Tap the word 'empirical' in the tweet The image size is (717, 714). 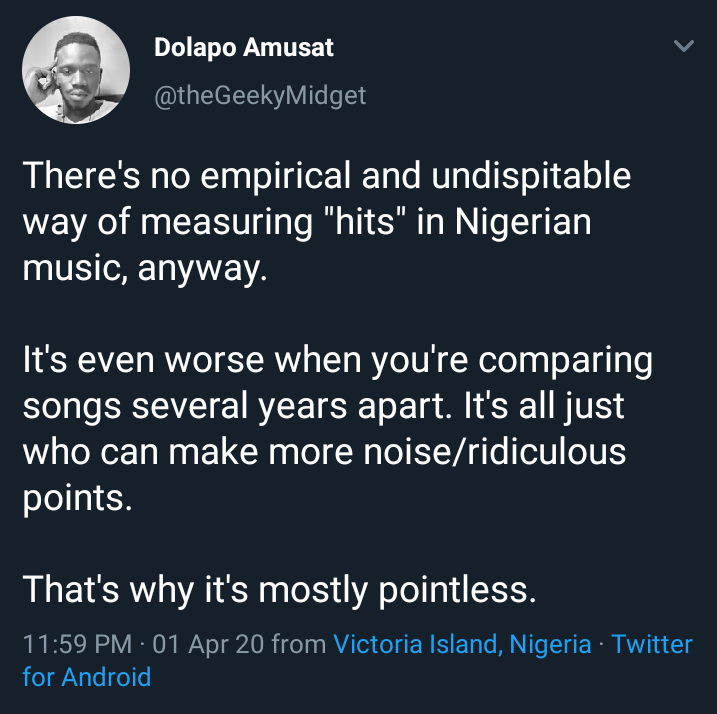tap(275, 177)
